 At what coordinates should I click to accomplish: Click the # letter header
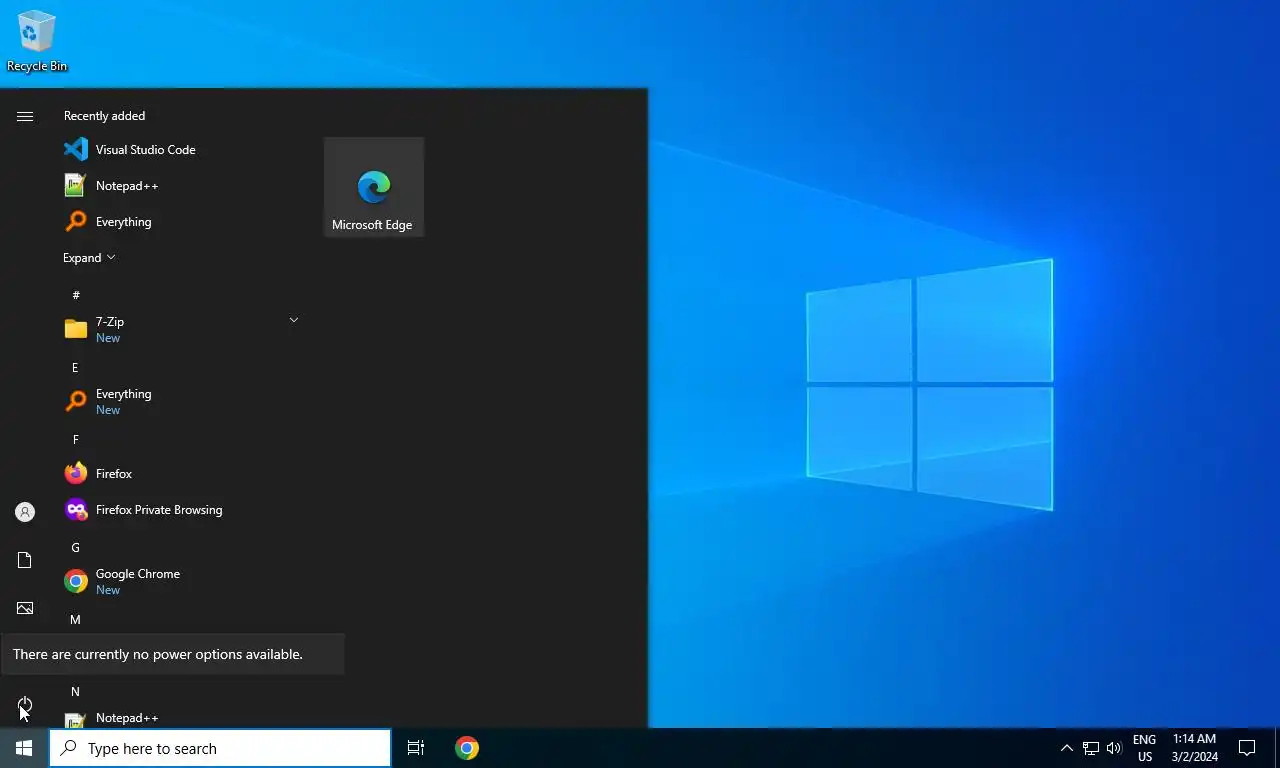[76, 295]
